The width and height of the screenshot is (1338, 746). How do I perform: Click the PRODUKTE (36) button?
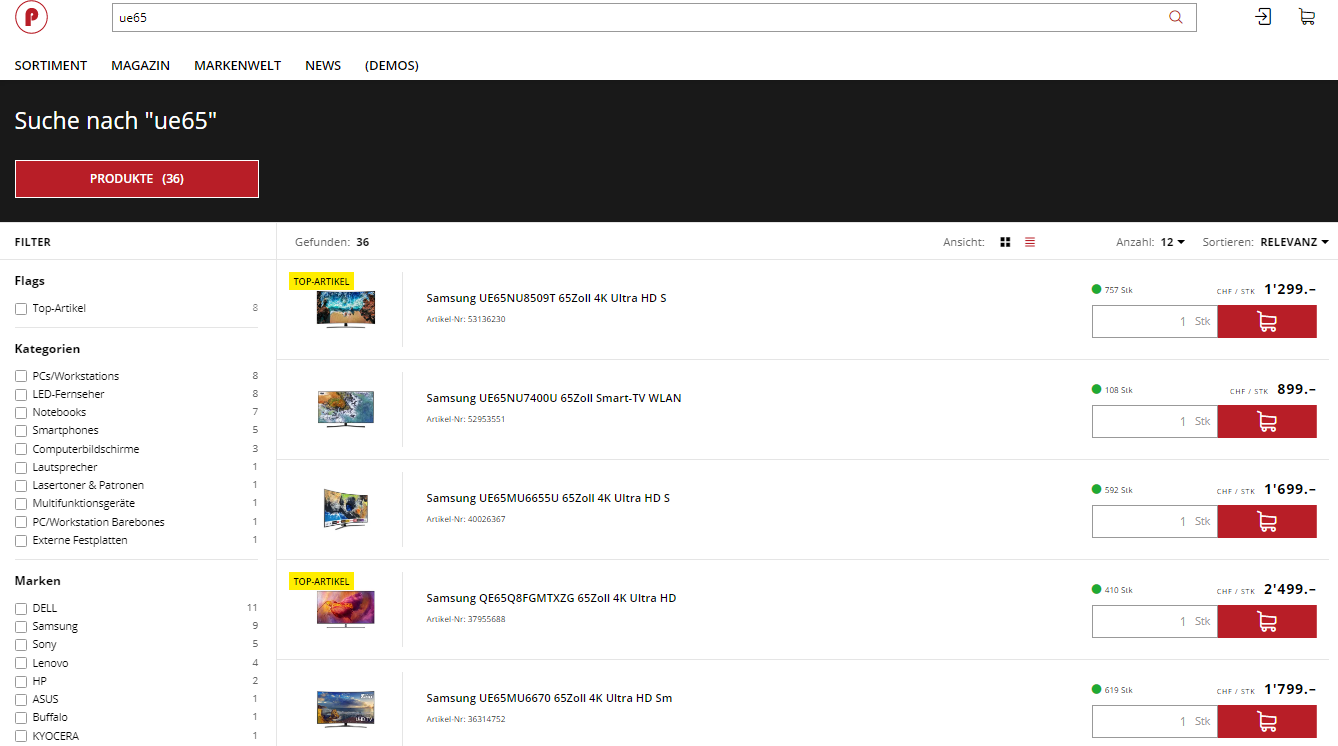(137, 179)
